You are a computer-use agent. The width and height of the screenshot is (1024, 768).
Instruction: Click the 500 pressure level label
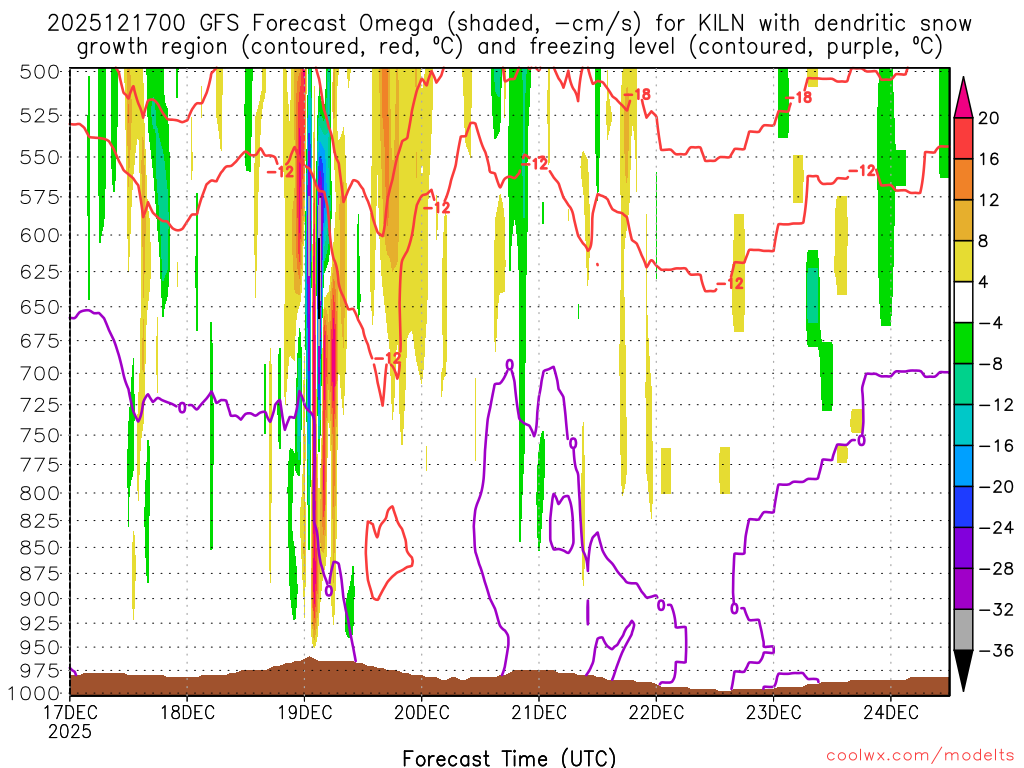[x=40, y=72]
